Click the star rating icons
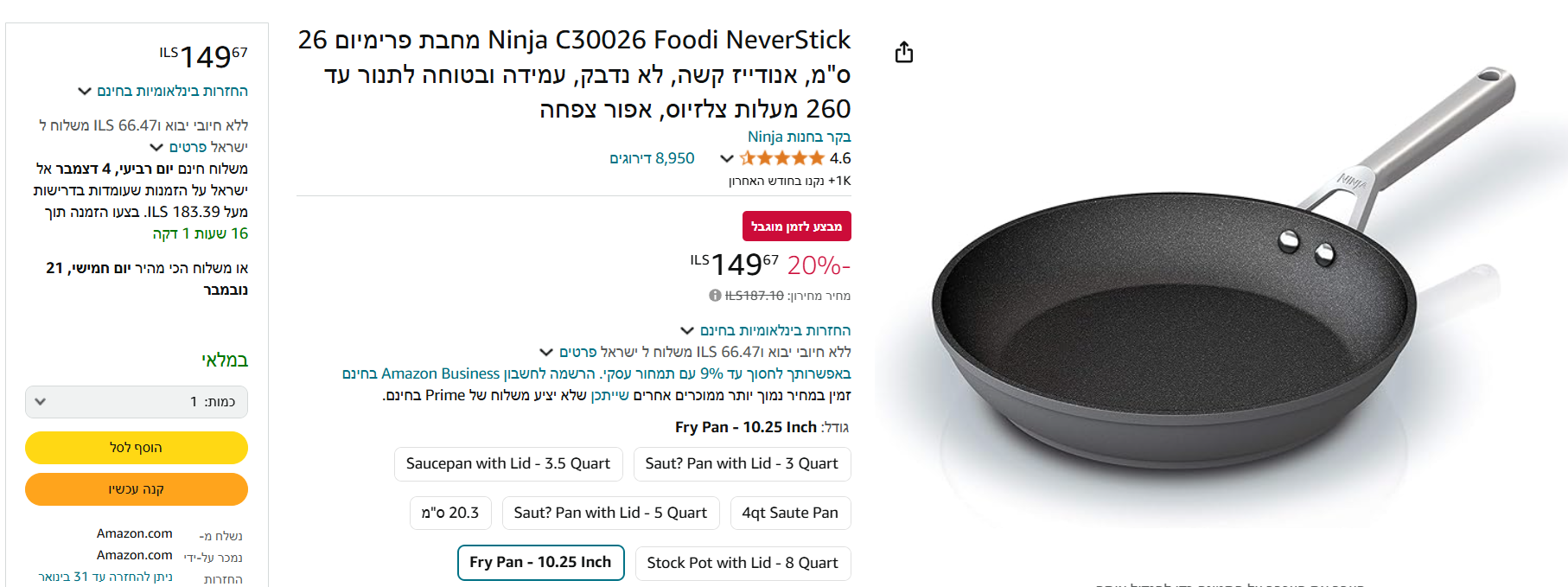This screenshot has height=587, width=1568. coord(782,158)
